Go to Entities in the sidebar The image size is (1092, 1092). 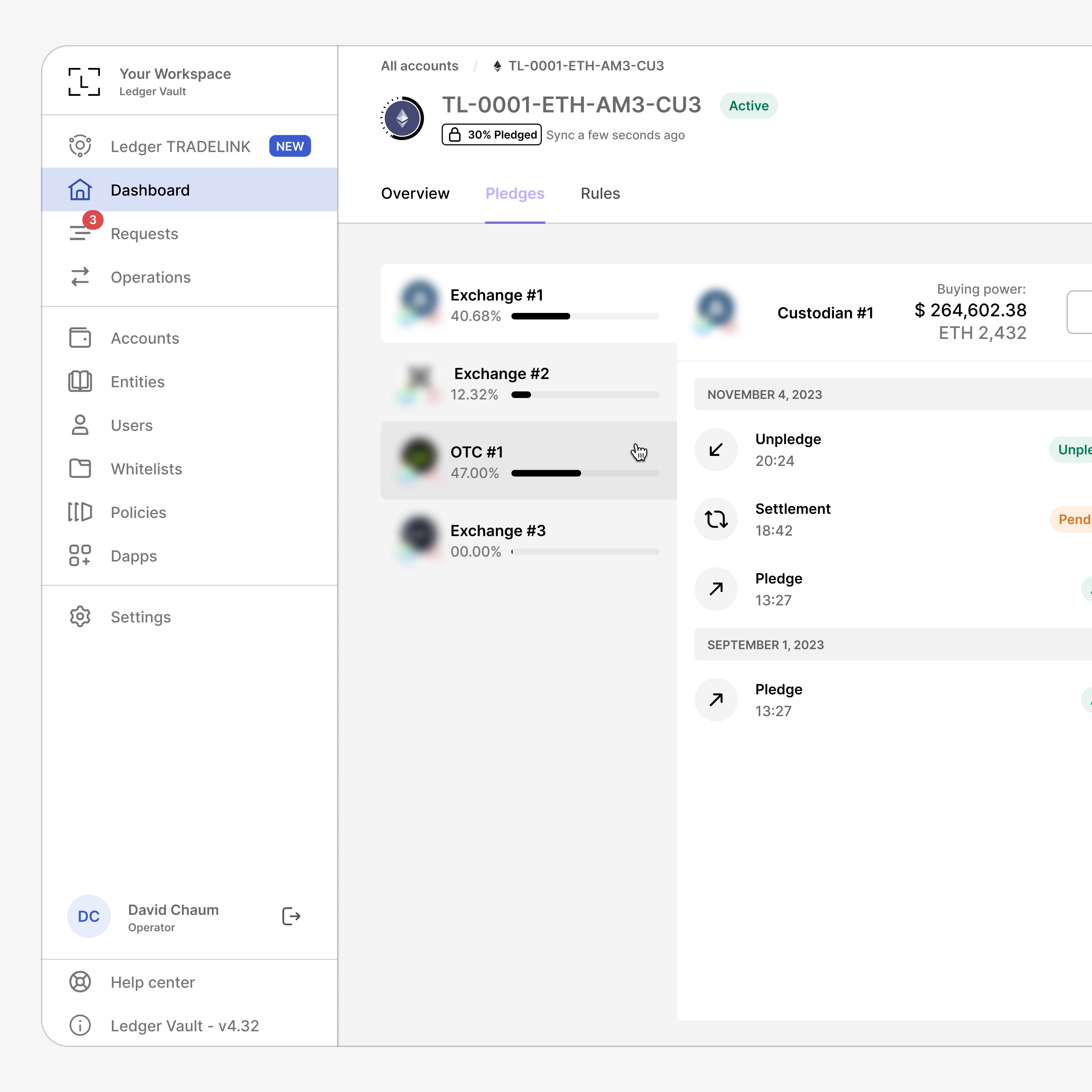[x=189, y=382]
